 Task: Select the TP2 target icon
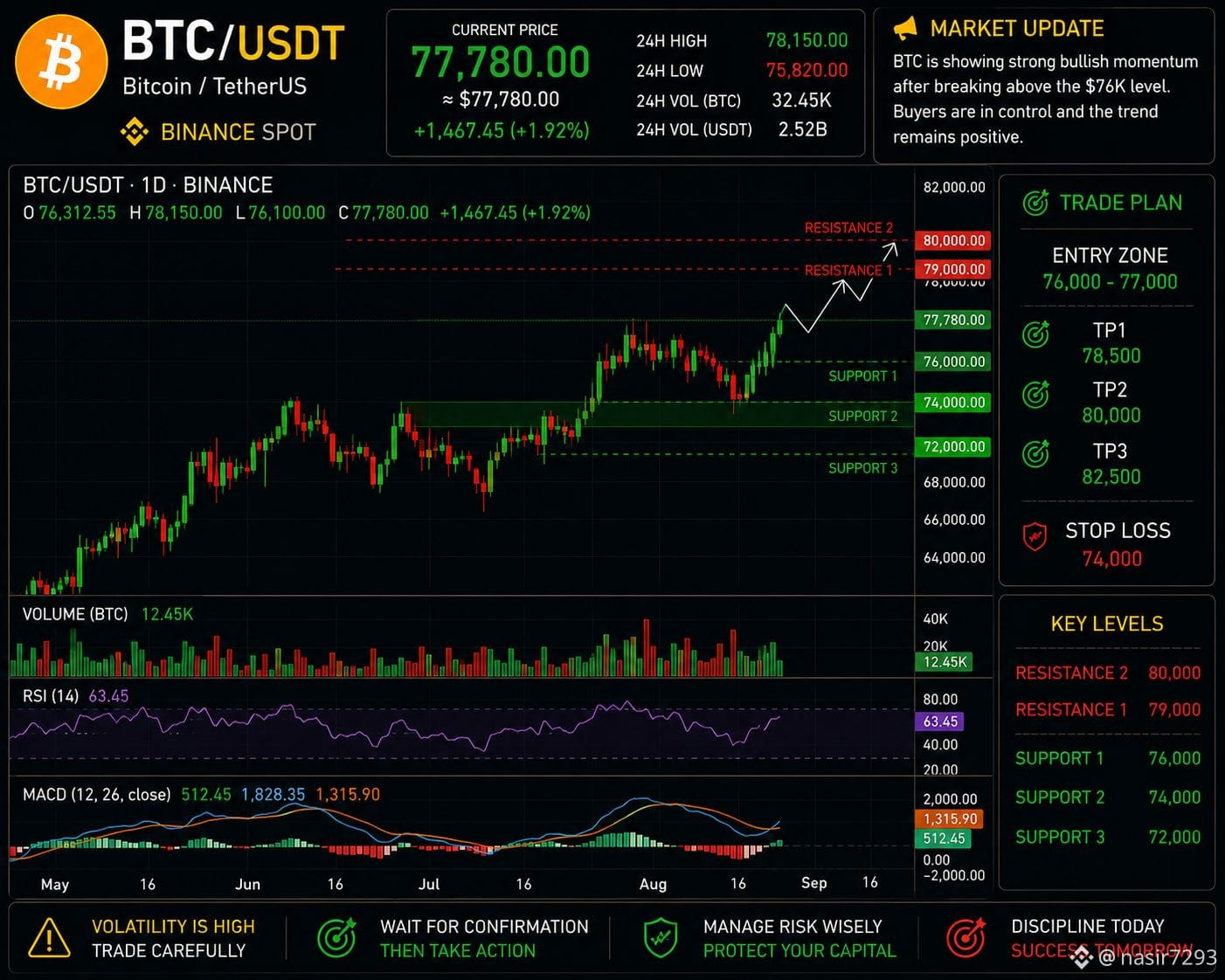(x=1035, y=394)
